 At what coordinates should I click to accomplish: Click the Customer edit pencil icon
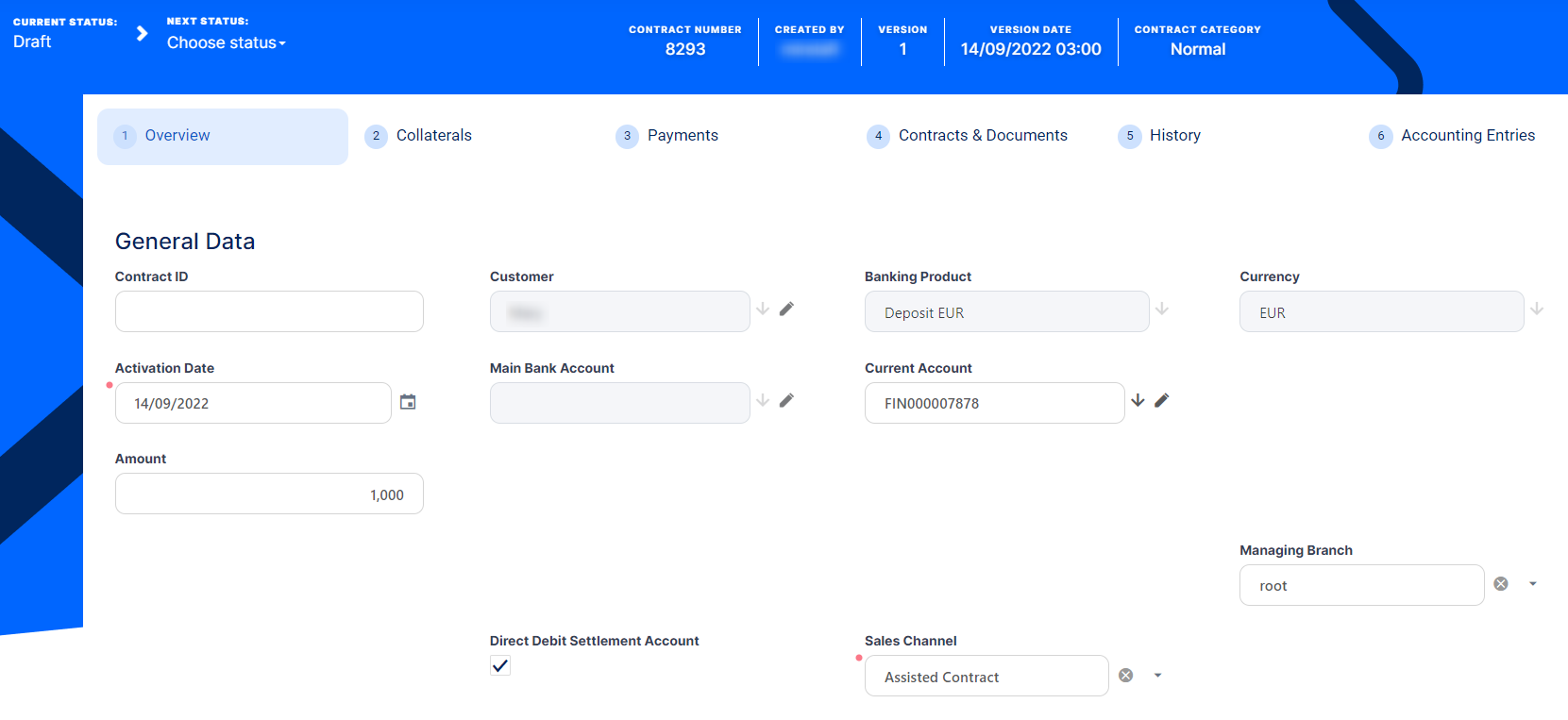[786, 309]
